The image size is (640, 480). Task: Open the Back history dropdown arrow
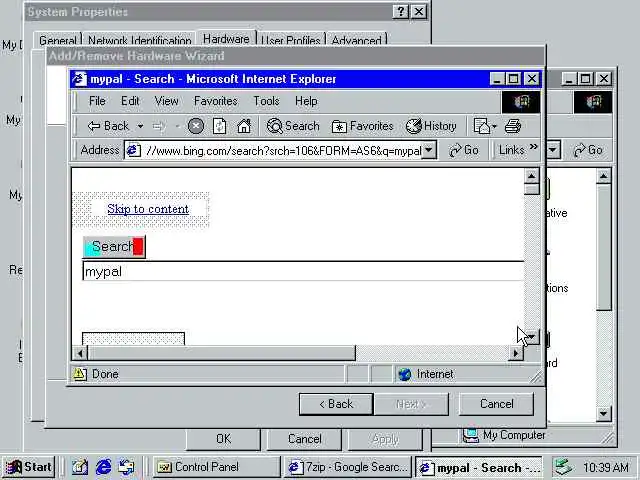click(140, 126)
